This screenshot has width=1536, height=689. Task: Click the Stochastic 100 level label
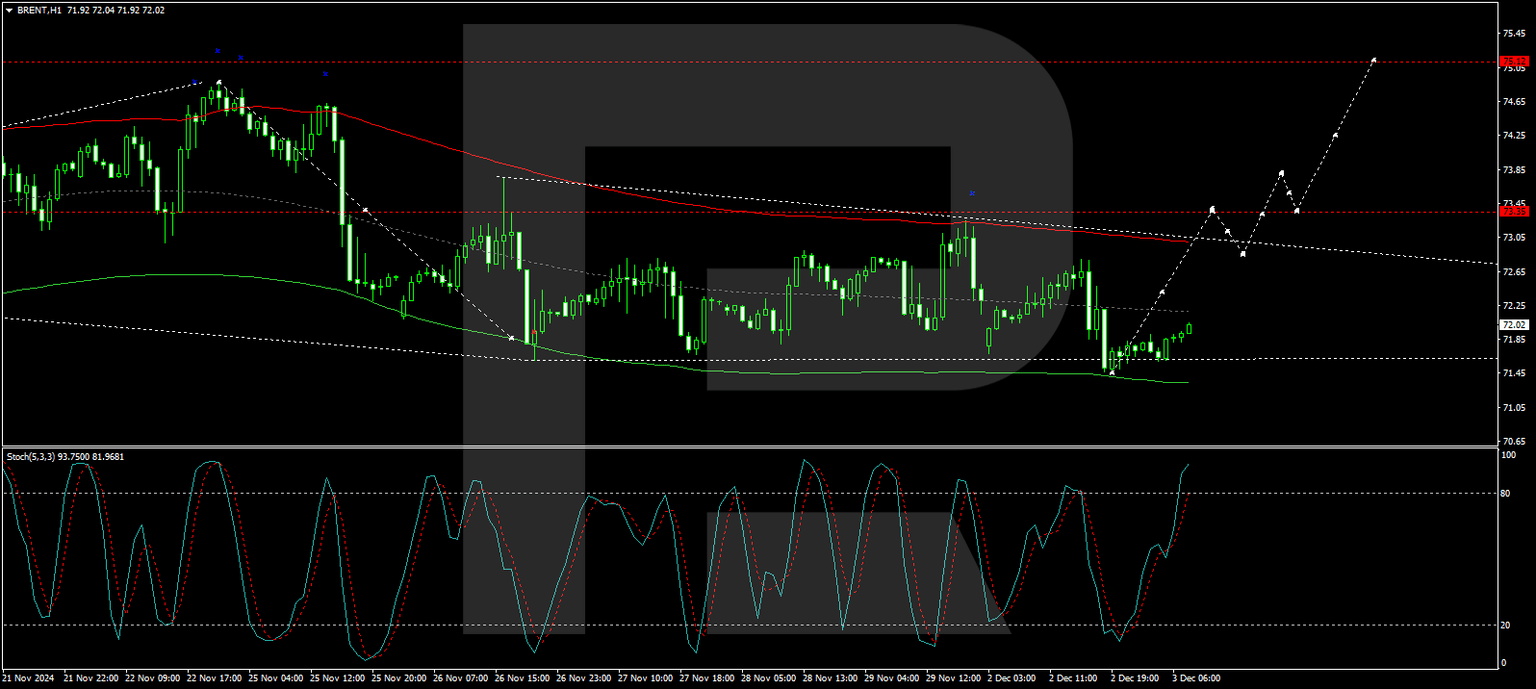coord(1509,455)
